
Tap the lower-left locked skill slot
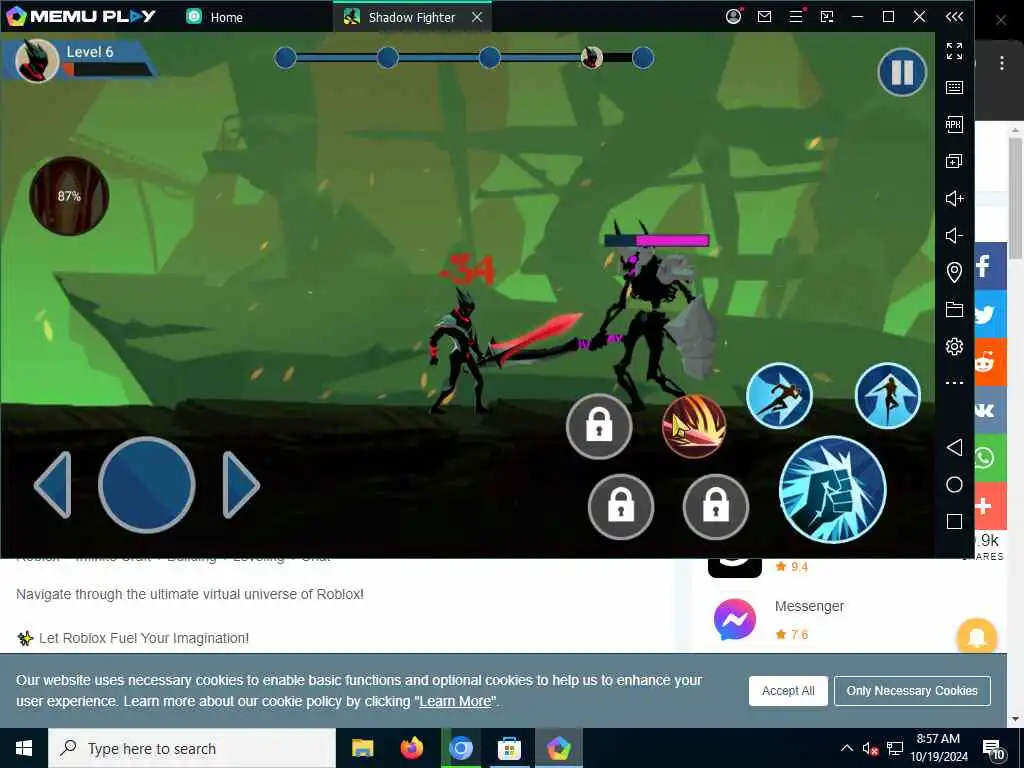(x=621, y=507)
